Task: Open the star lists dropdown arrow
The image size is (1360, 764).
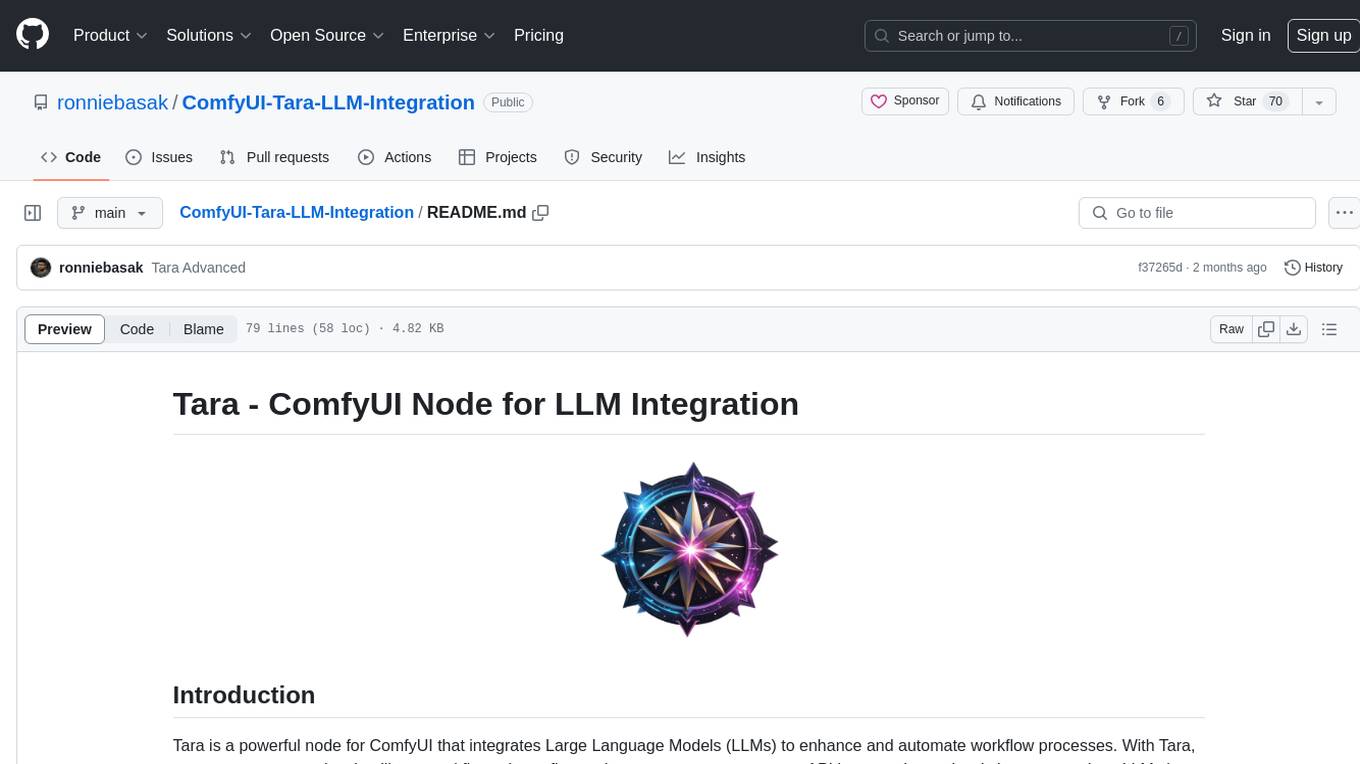Action: tap(1319, 102)
